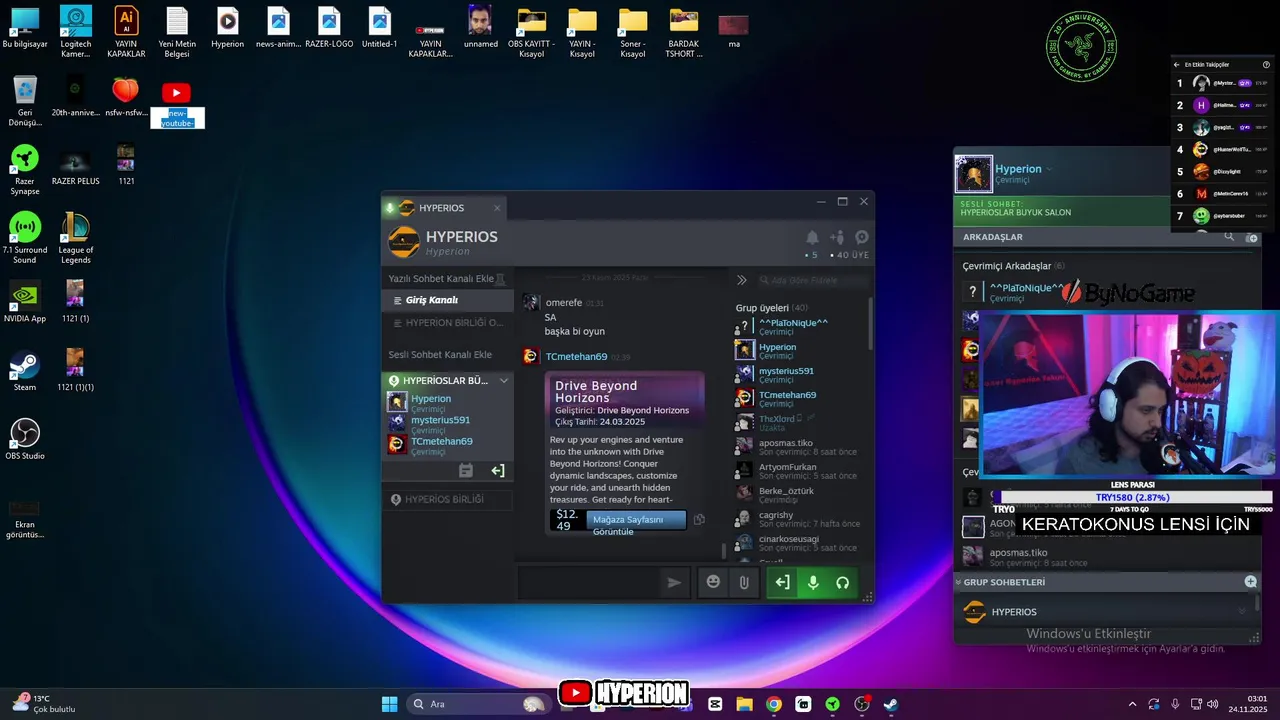
Task: Open Drive Beyond Horizons game card title
Action: (x=596, y=391)
